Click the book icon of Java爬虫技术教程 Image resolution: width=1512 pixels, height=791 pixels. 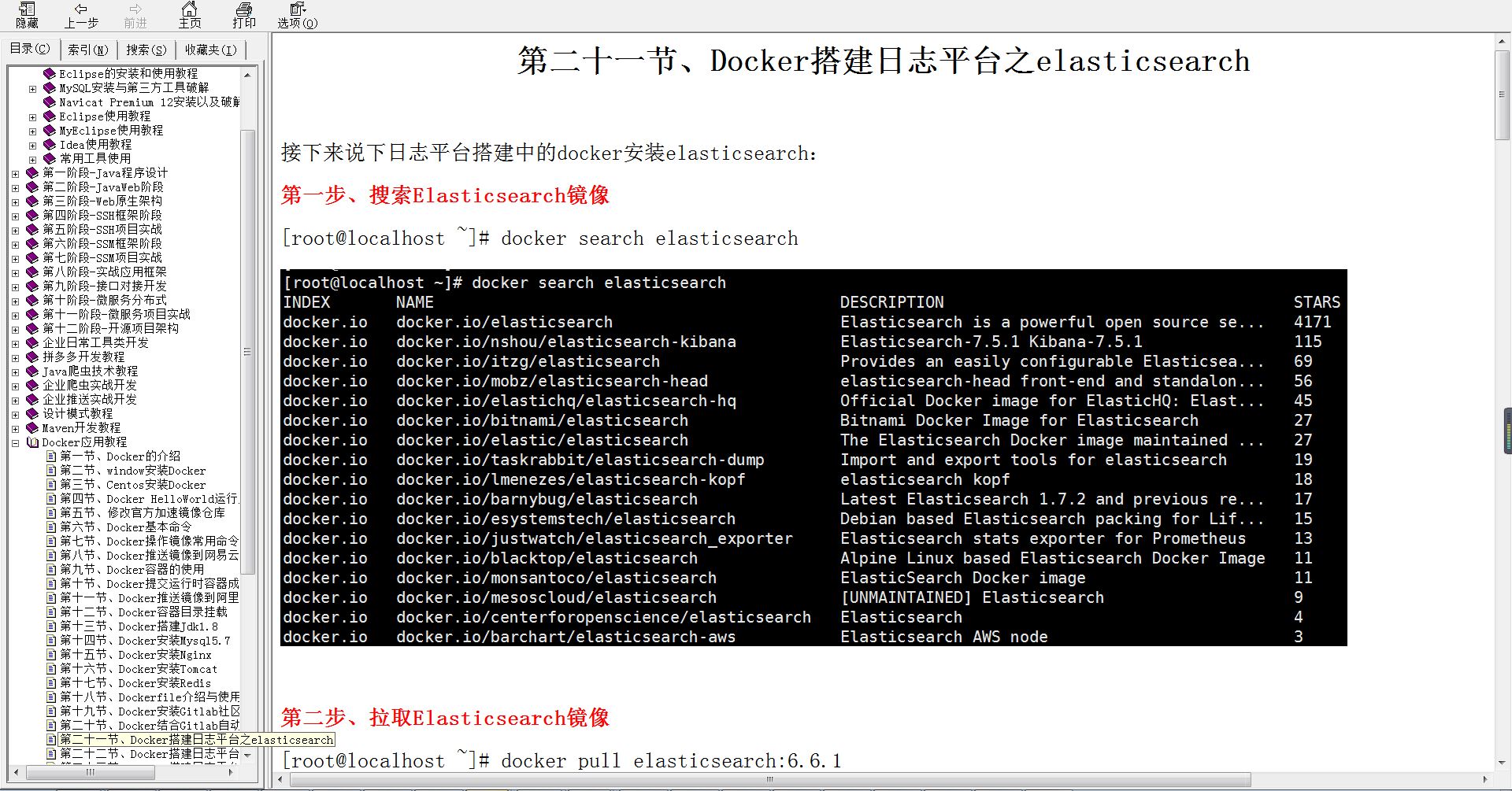click(x=32, y=371)
